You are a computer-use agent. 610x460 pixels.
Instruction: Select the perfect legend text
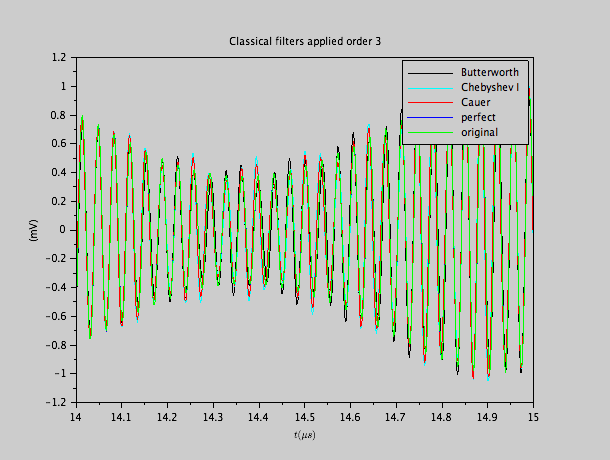[477, 116]
